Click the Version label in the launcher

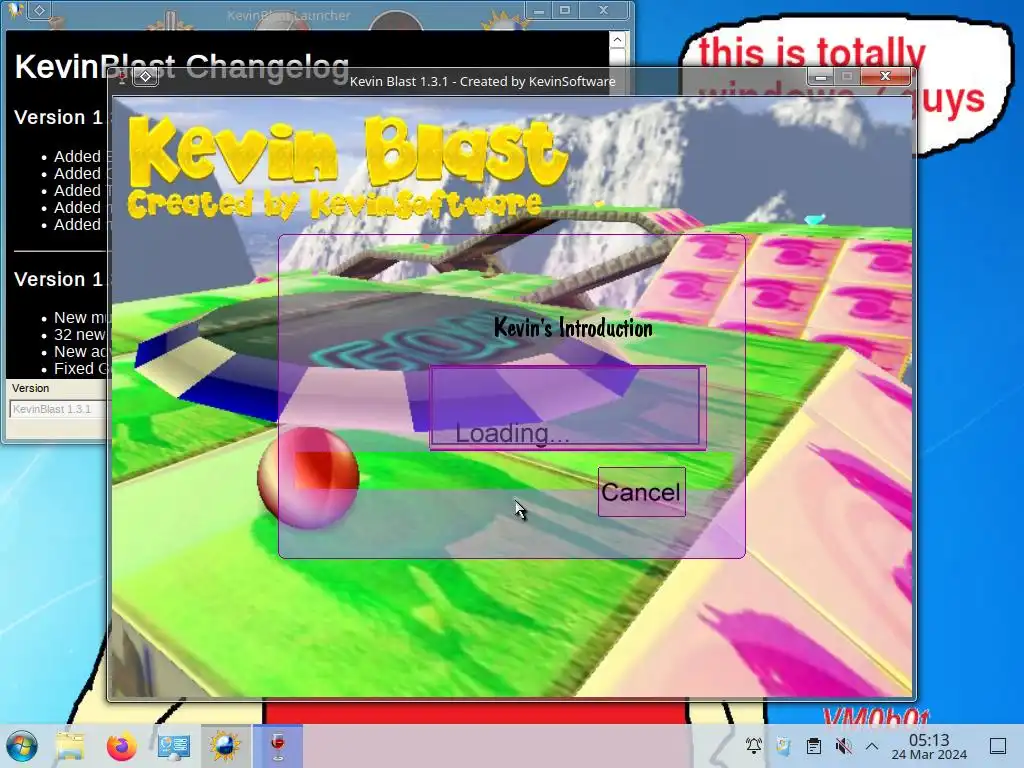point(30,388)
